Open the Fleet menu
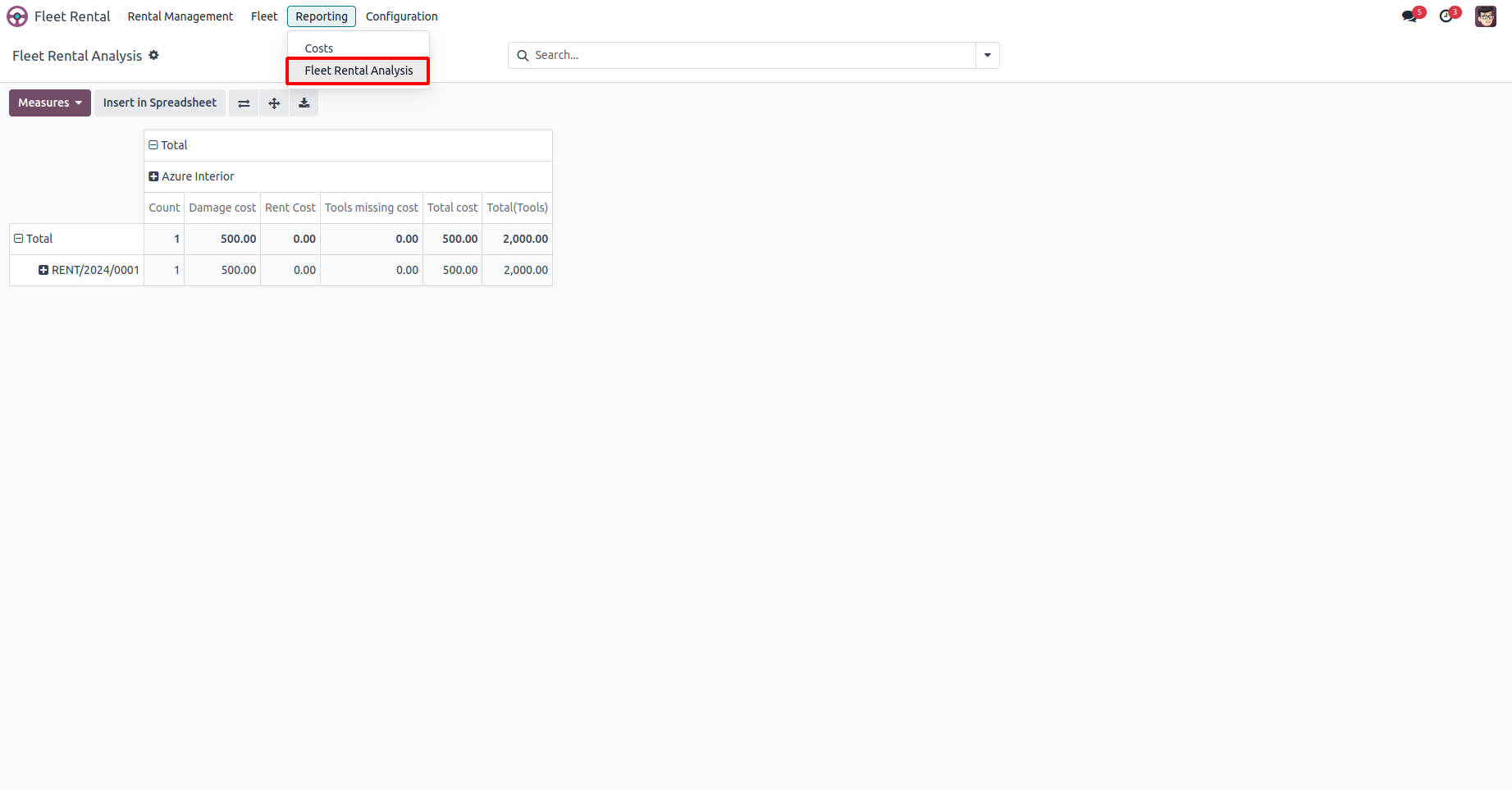The height and width of the screenshot is (790, 1512). [x=264, y=16]
